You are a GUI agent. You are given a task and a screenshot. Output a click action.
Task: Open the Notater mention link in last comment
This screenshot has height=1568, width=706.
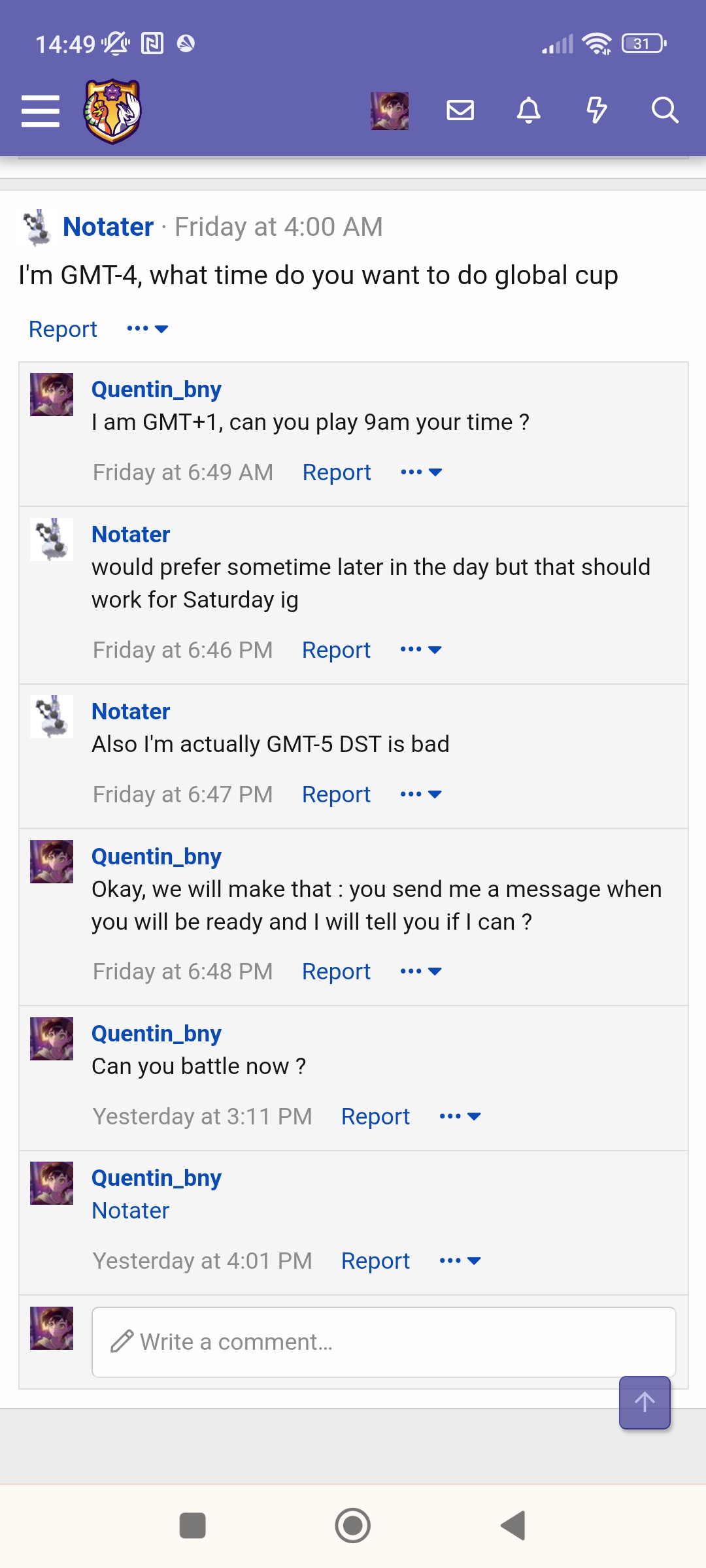(x=130, y=1211)
